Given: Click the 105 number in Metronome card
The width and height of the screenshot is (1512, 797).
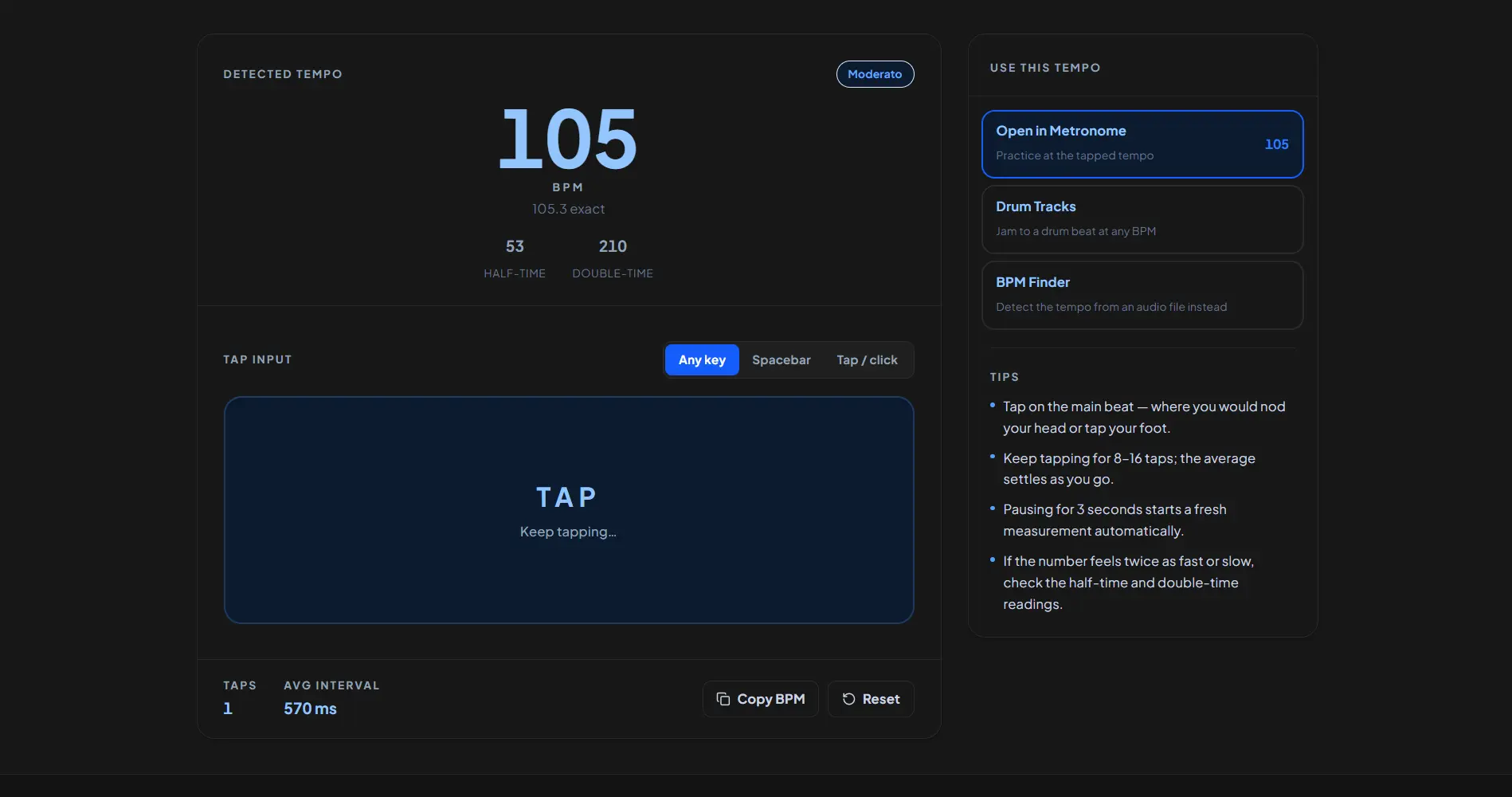Looking at the screenshot, I should [x=1276, y=144].
